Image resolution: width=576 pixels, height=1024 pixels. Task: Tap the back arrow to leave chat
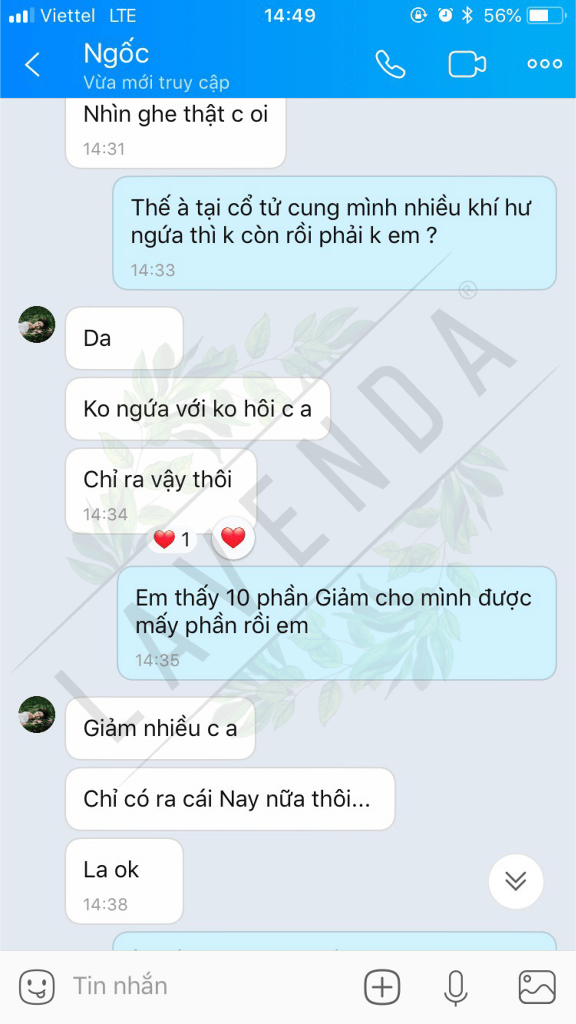(32, 65)
